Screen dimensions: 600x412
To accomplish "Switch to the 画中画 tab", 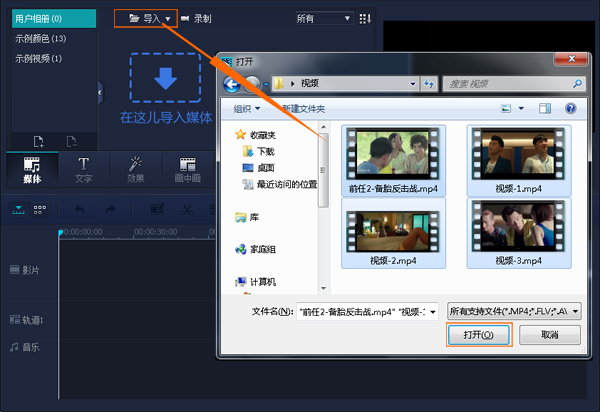I will tap(188, 169).
